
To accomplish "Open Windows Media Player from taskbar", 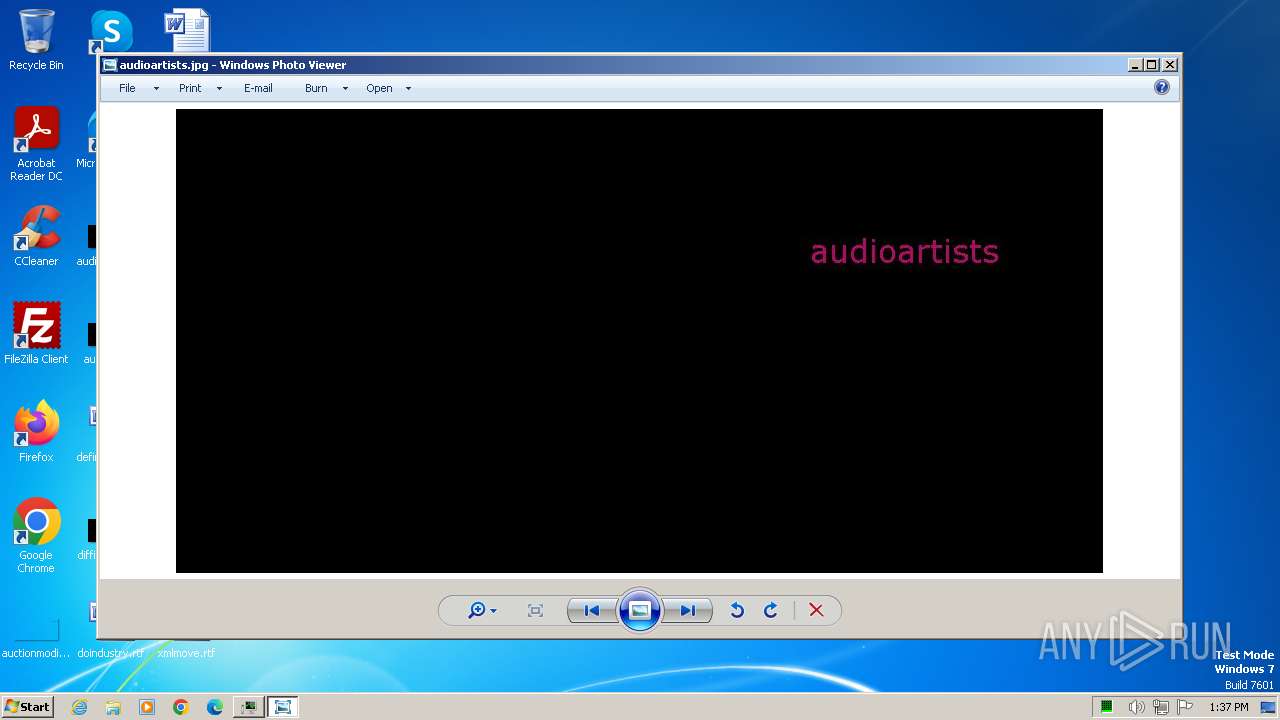I will pos(147,707).
